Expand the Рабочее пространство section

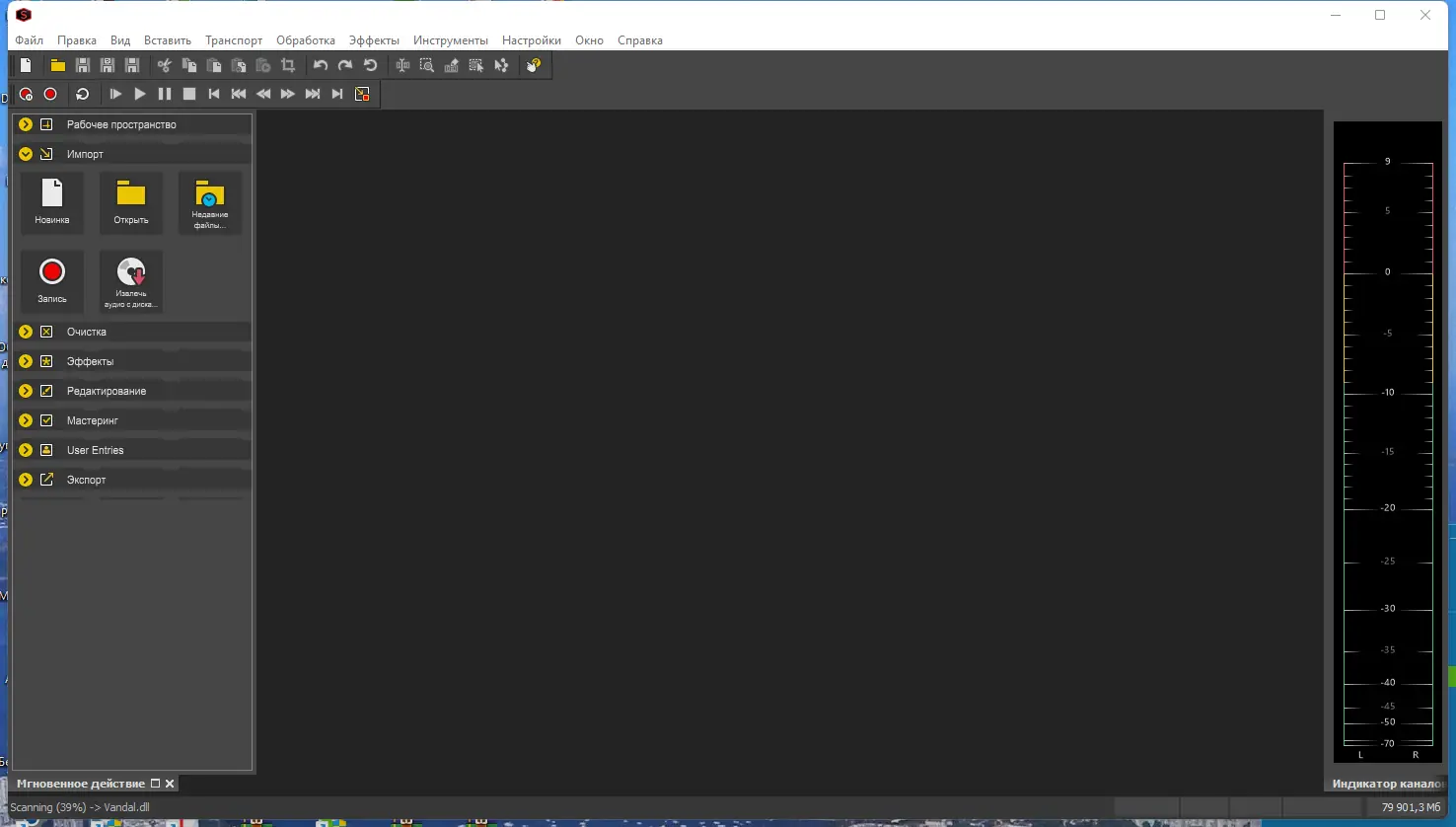(26, 124)
